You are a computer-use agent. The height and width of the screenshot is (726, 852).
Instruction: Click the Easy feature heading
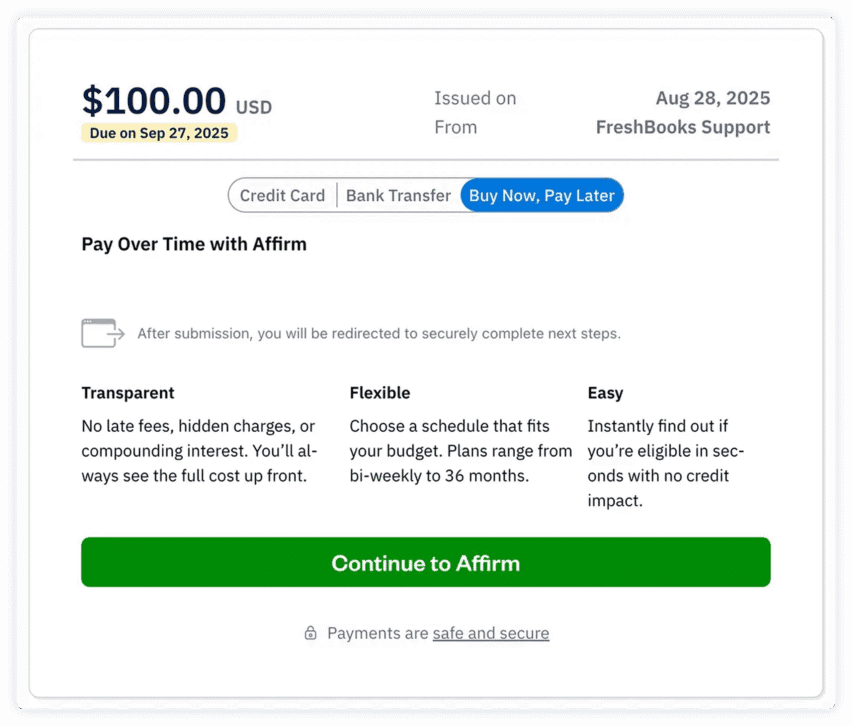coord(605,393)
